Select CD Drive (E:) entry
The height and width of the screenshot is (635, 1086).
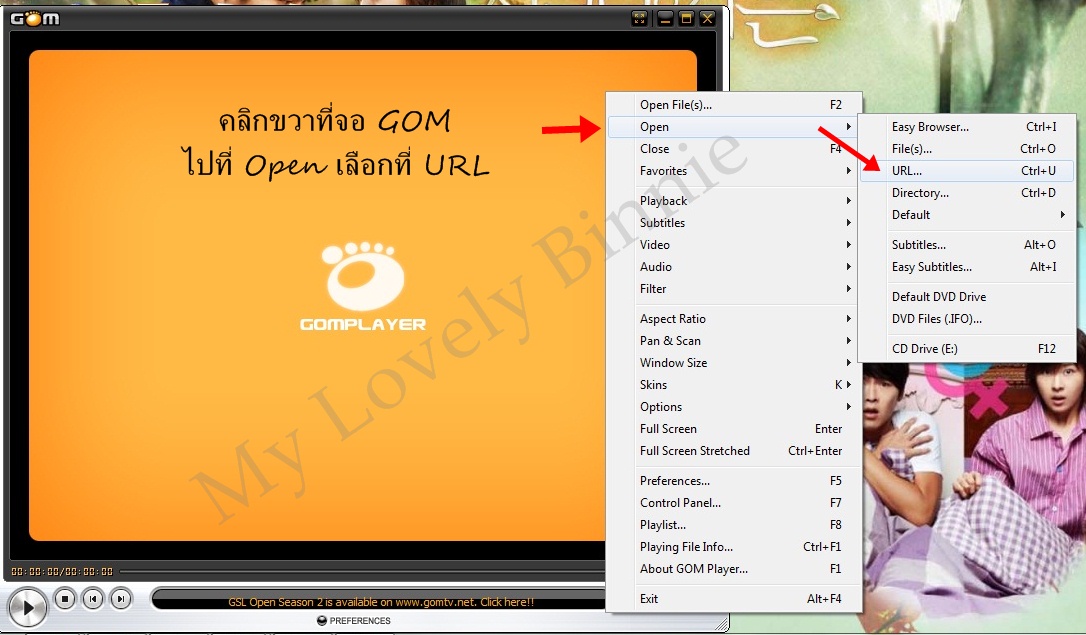[967, 349]
